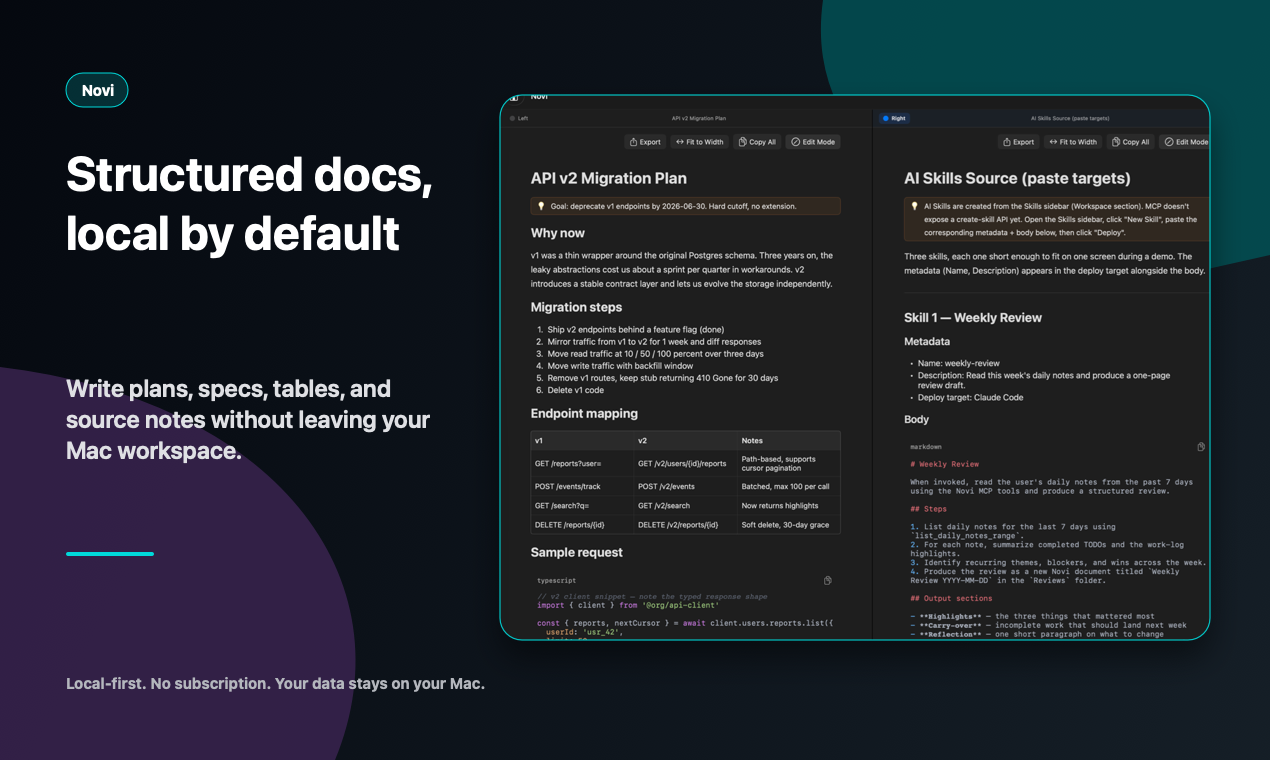Viewport: 1270px width, 760px height.
Task: Click the 'Endpoint mapping' heading
Action: pos(584,413)
